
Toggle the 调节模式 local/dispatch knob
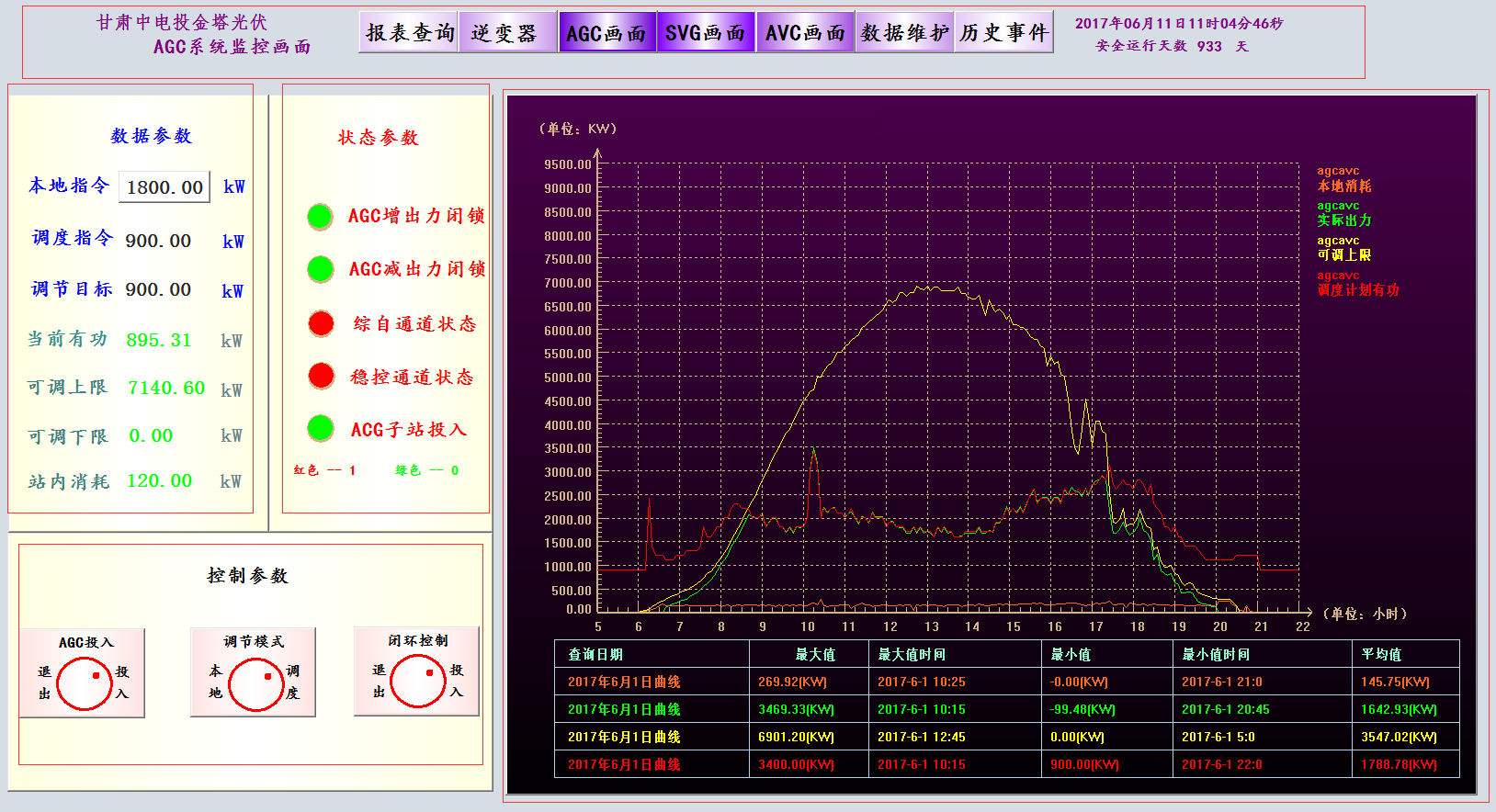coord(255,684)
